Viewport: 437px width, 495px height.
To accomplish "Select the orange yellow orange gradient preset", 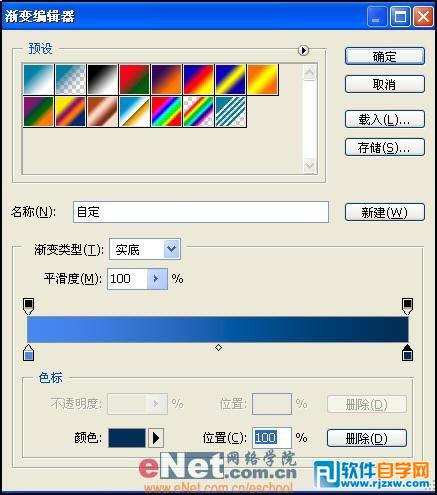I will point(263,79).
